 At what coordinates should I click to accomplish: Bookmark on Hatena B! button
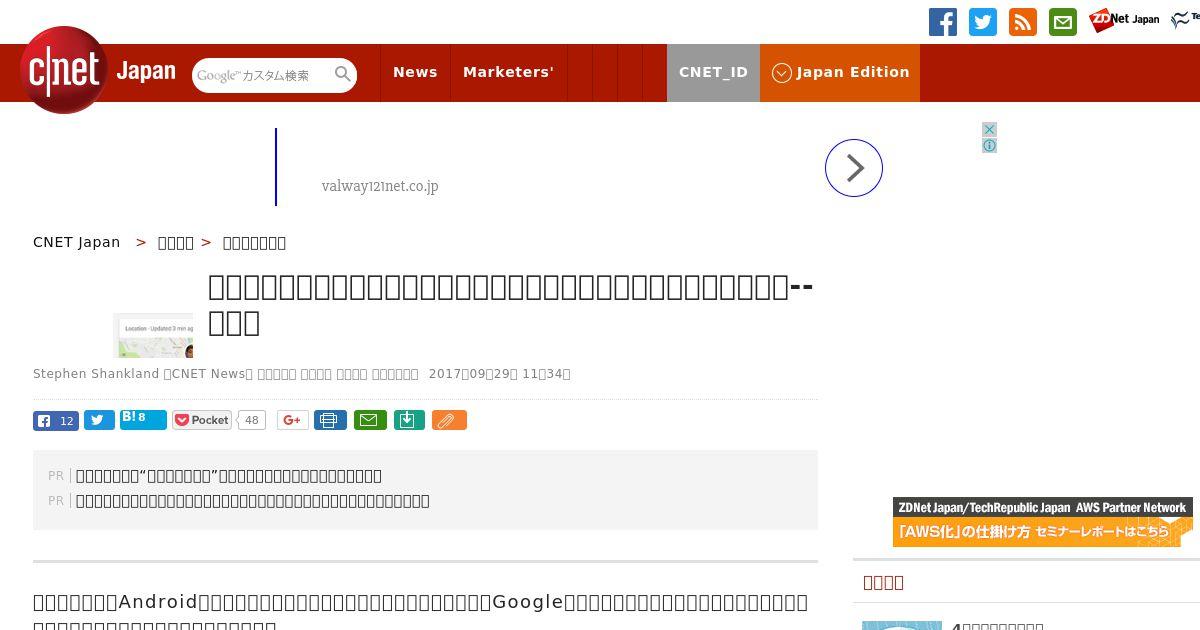[x=143, y=419]
